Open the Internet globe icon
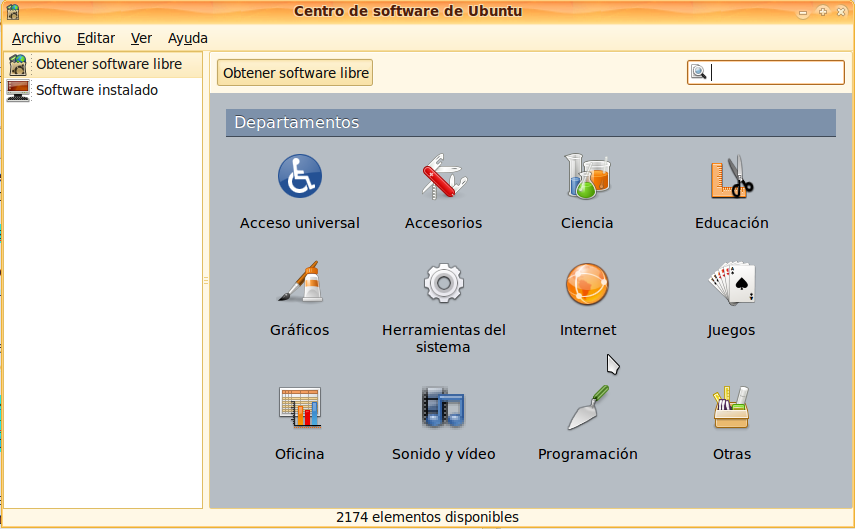 point(587,284)
